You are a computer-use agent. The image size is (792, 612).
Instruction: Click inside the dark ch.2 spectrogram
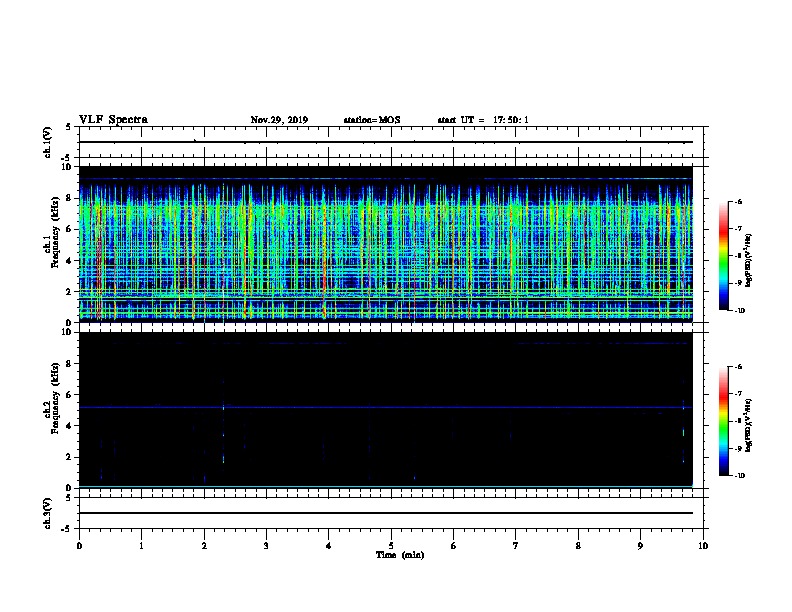386,410
